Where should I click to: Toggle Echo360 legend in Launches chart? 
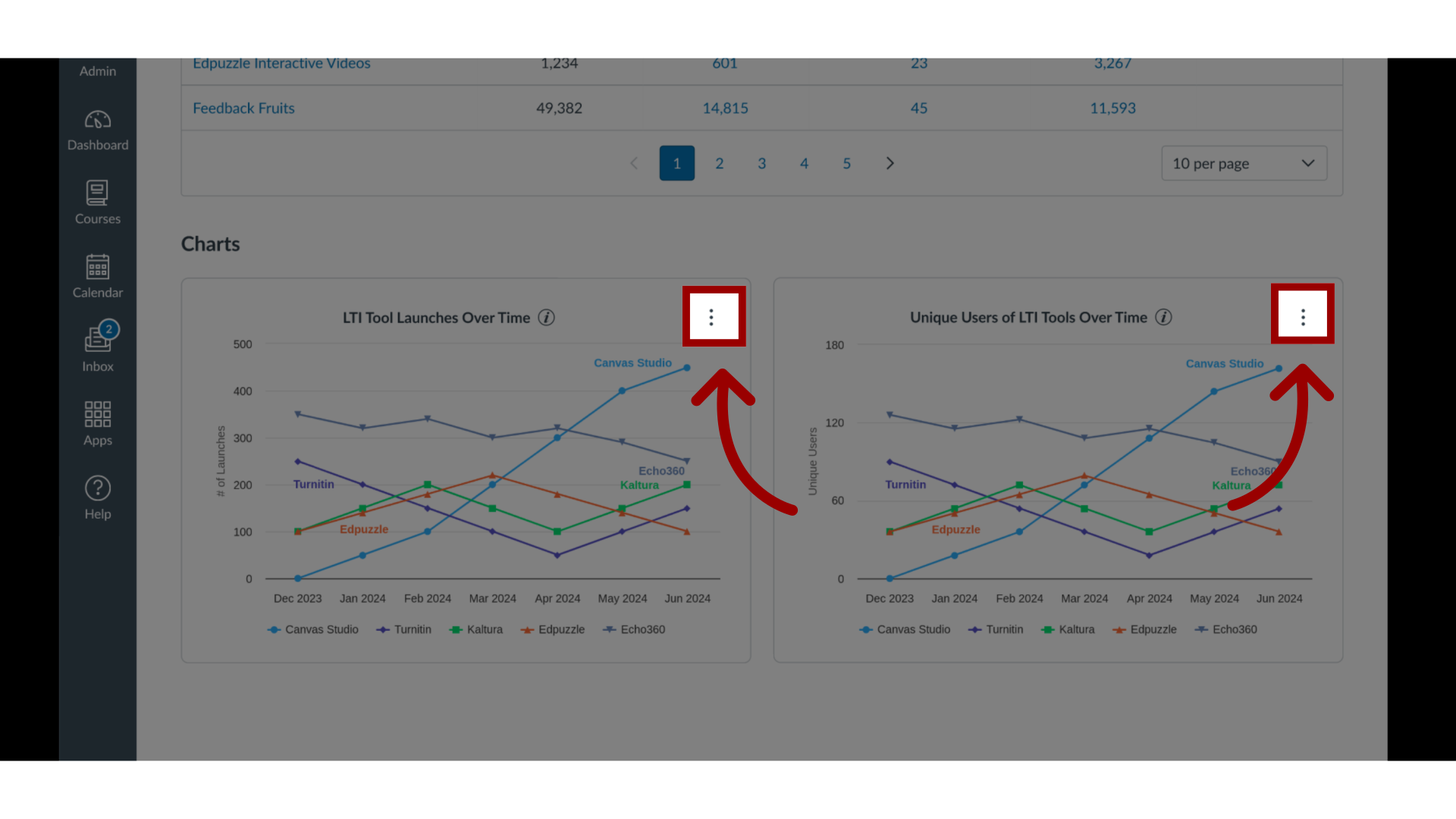[x=634, y=629]
